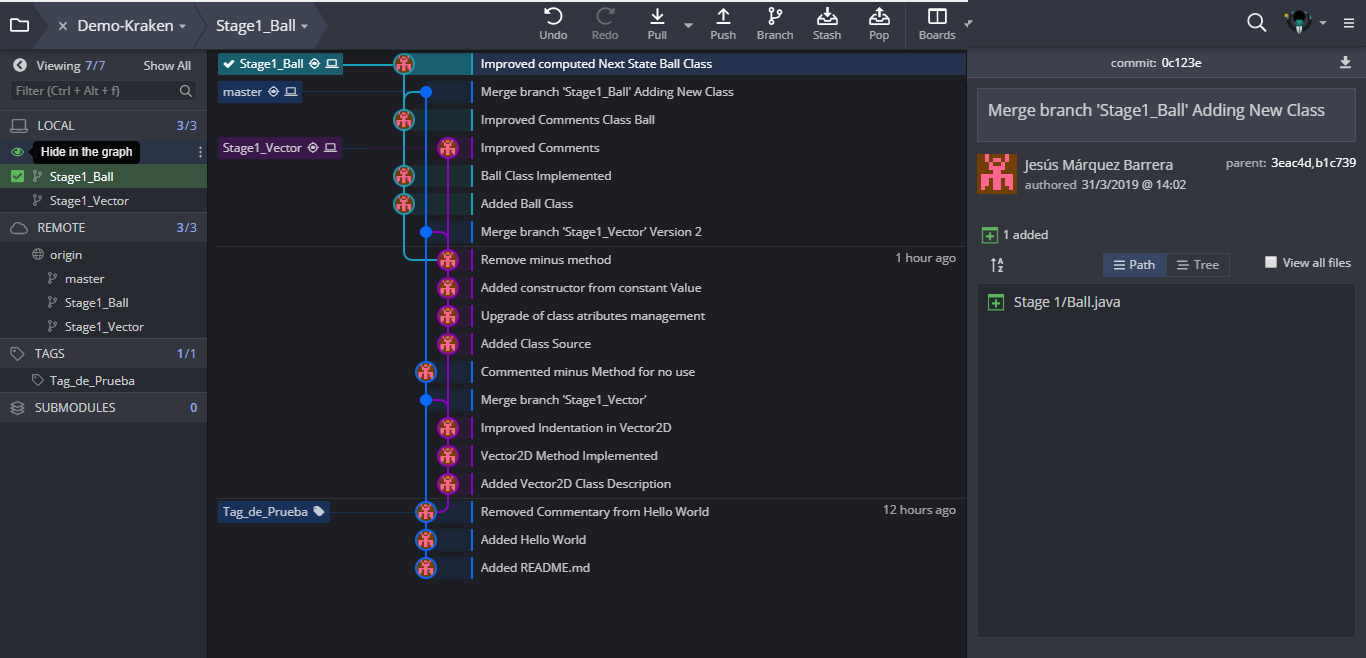Enable the View all files checkbox

coord(1271,263)
